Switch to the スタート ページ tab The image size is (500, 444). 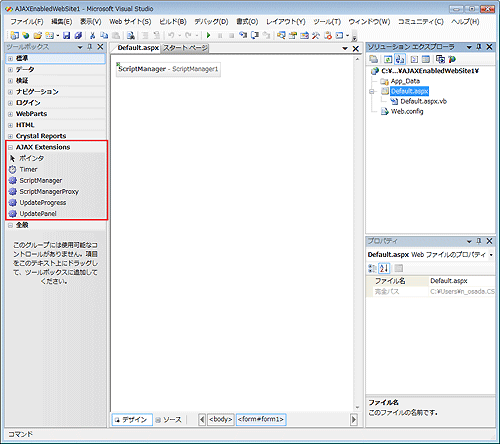pos(185,48)
